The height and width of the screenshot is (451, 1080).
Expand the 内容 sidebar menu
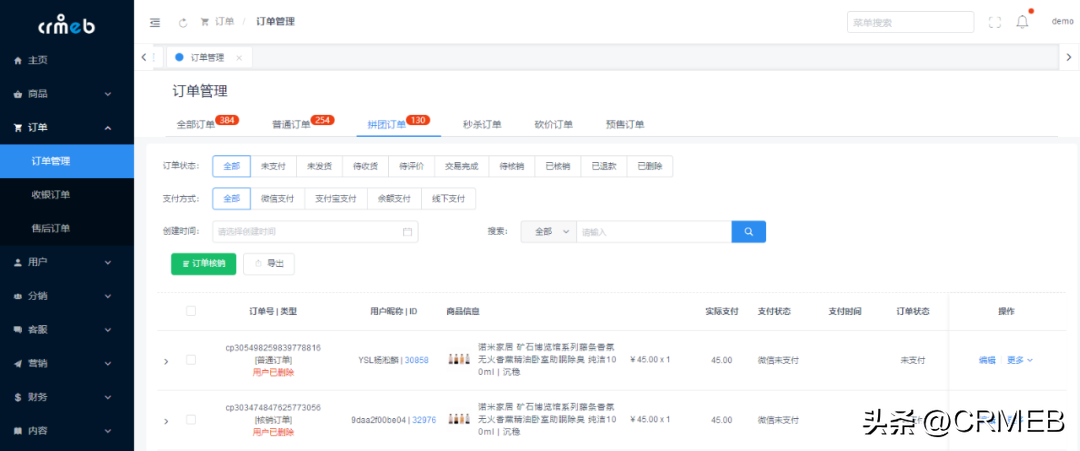point(67,431)
